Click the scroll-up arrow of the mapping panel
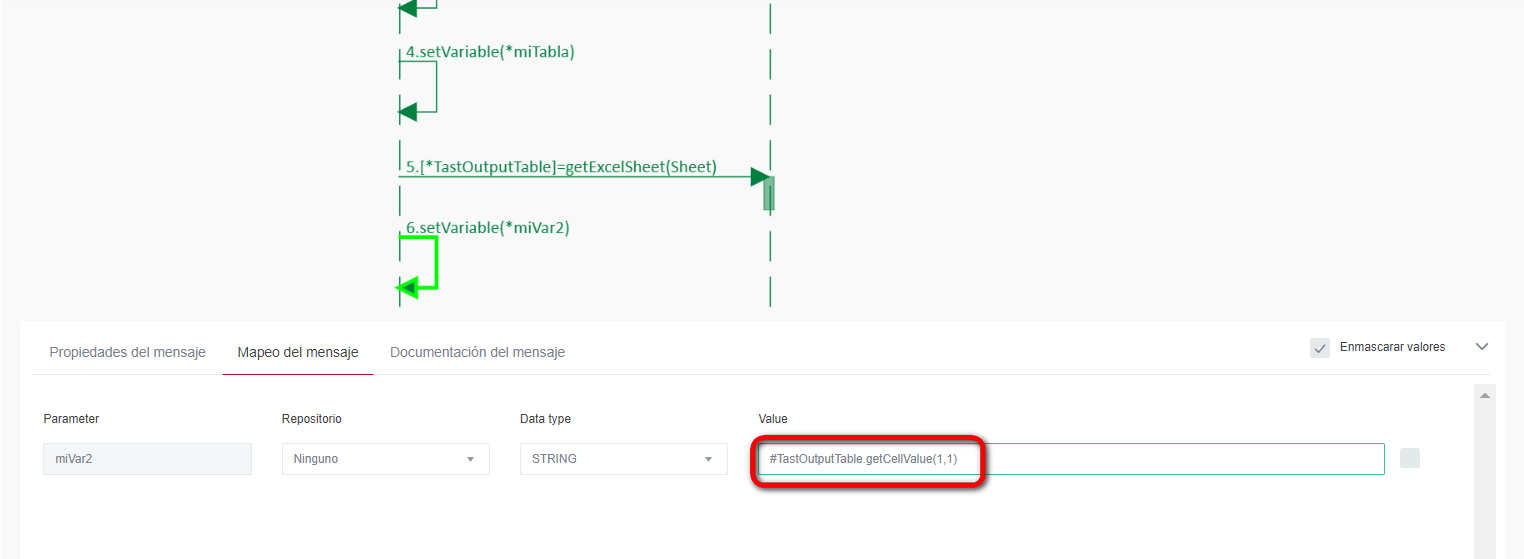This screenshot has height=559, width=1524. pos(1485,396)
